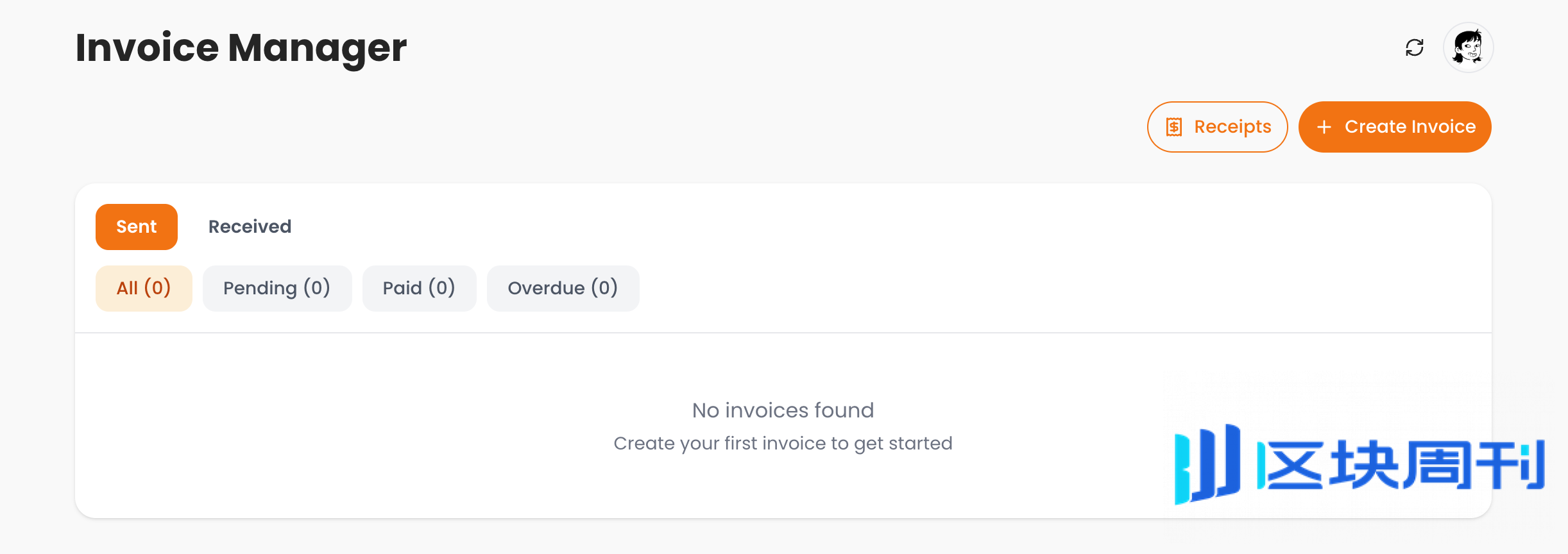Switch to the Sent tab
1568x554 pixels.
click(136, 227)
